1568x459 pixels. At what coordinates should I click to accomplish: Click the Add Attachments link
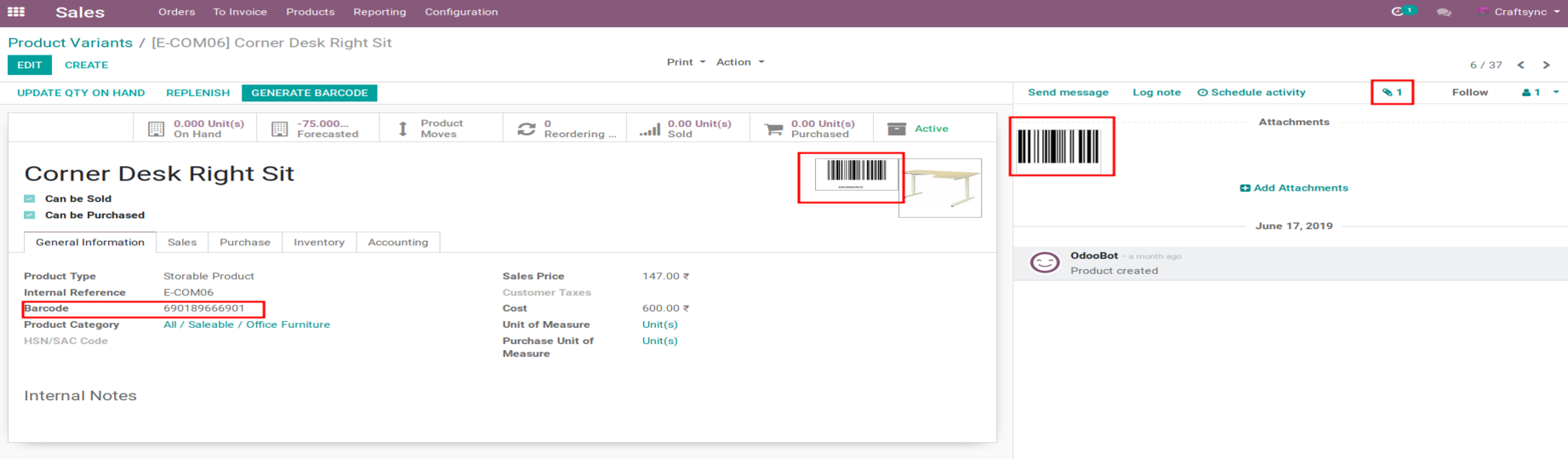pos(1294,187)
